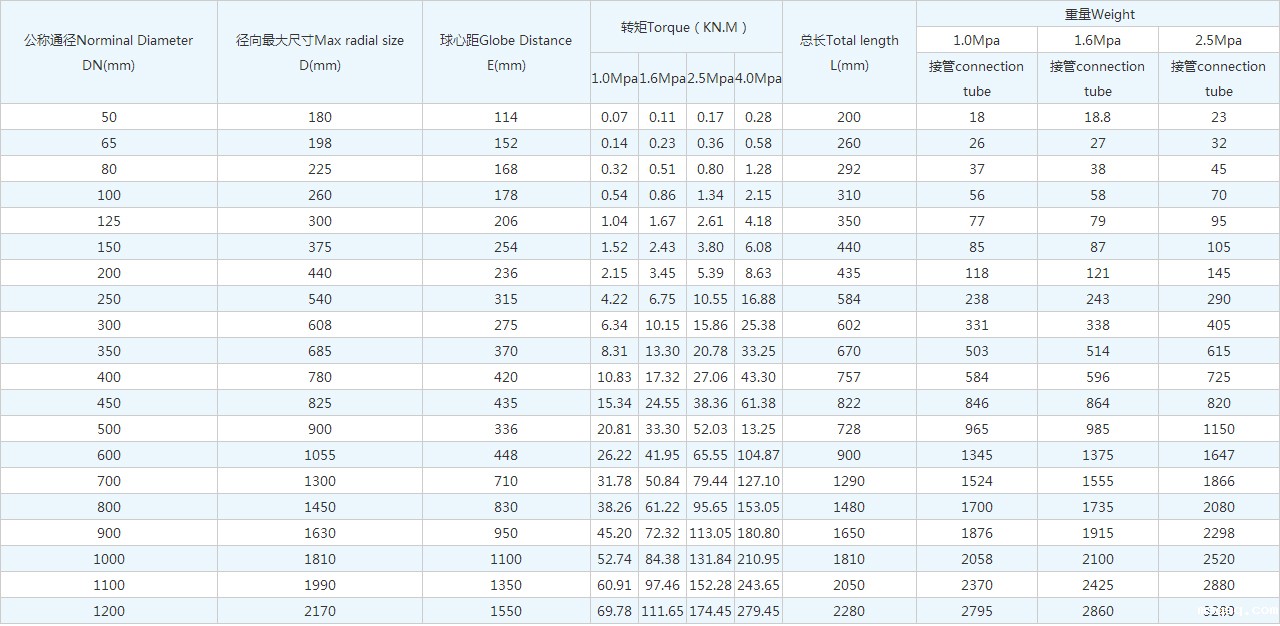This screenshot has height=626, width=1280.
Task: Select torque value 0.07 in DN 50 row
Action: (614, 117)
